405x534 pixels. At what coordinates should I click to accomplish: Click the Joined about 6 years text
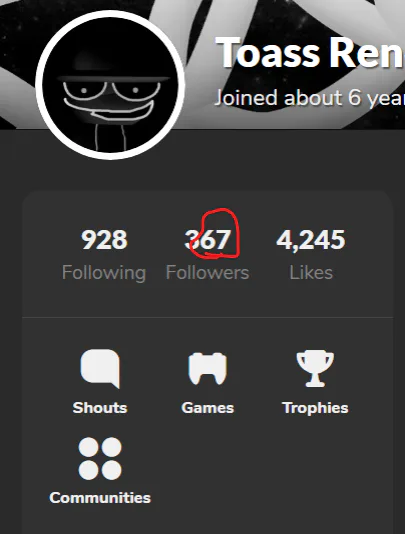click(x=310, y=98)
